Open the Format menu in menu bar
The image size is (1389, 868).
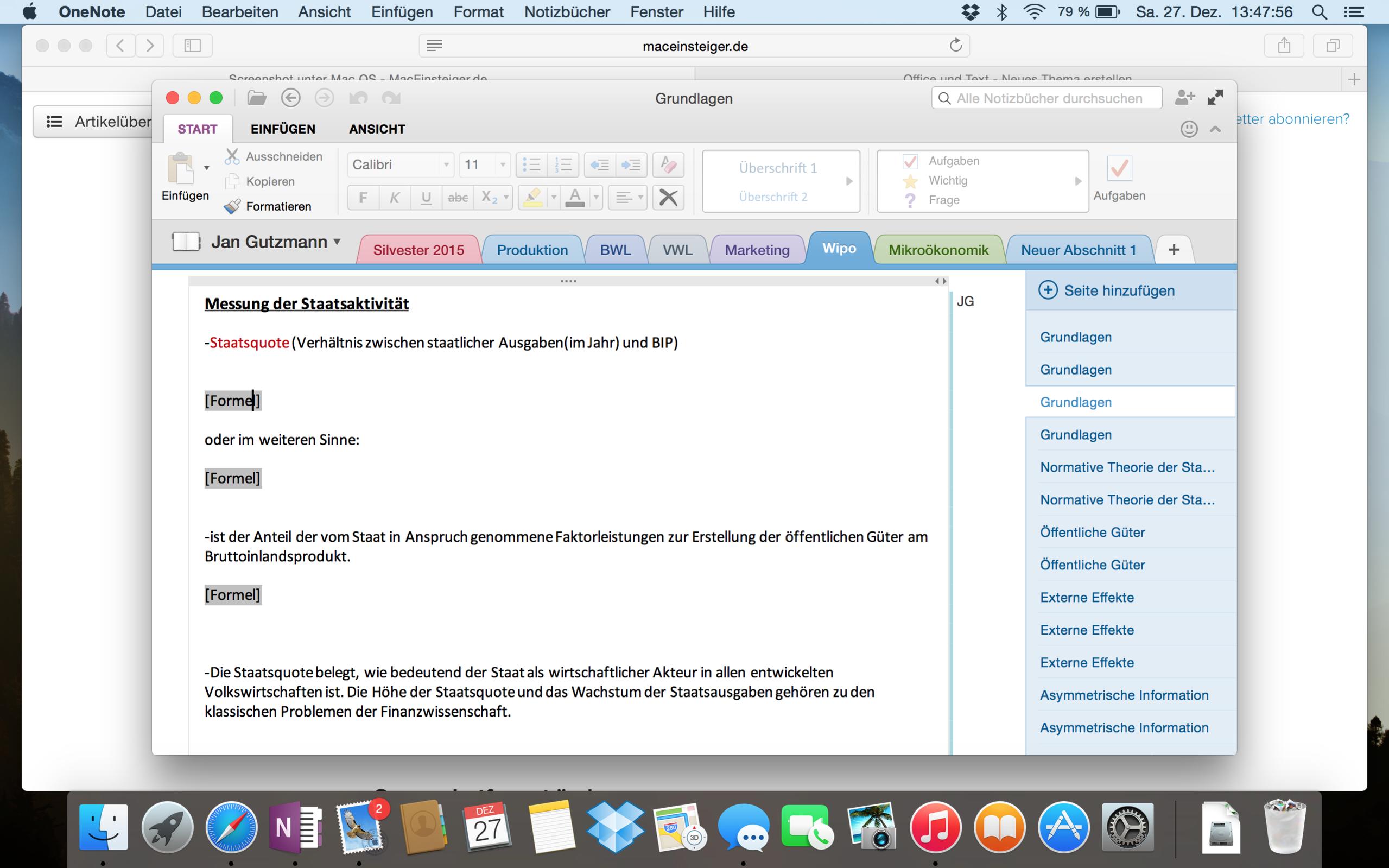(479, 12)
